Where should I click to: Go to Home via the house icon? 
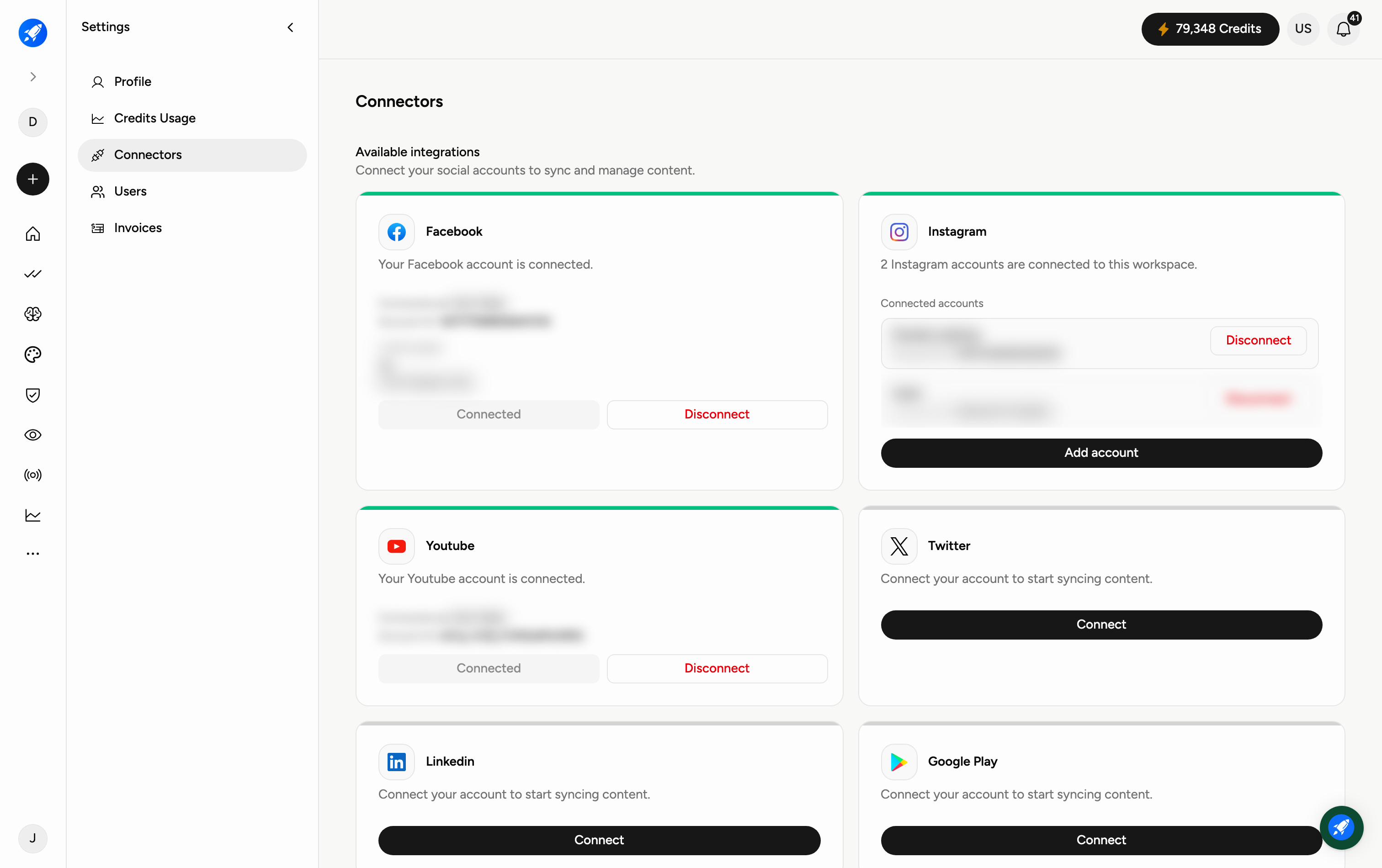[x=33, y=233]
